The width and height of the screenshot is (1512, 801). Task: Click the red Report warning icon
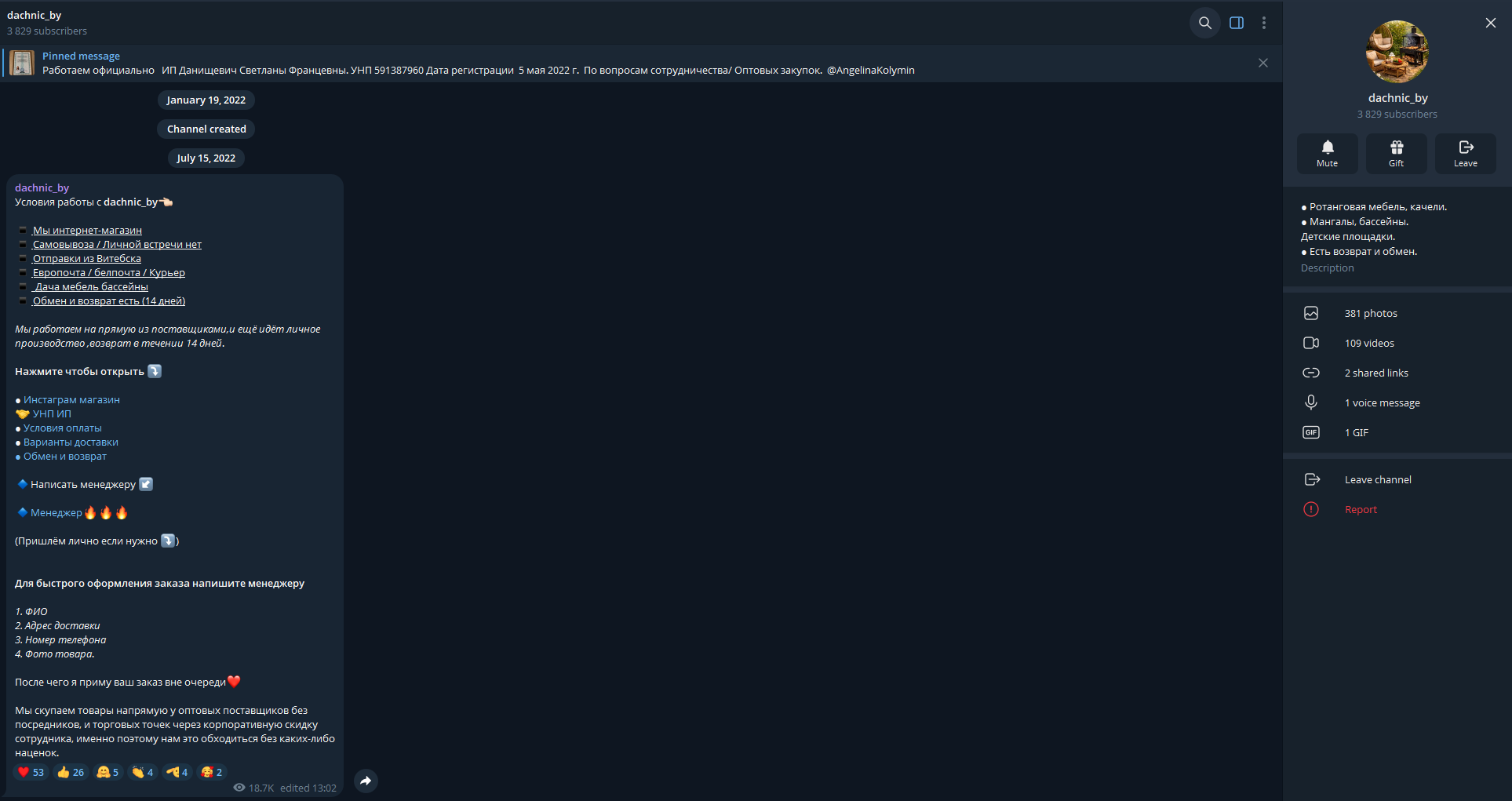tap(1311, 509)
